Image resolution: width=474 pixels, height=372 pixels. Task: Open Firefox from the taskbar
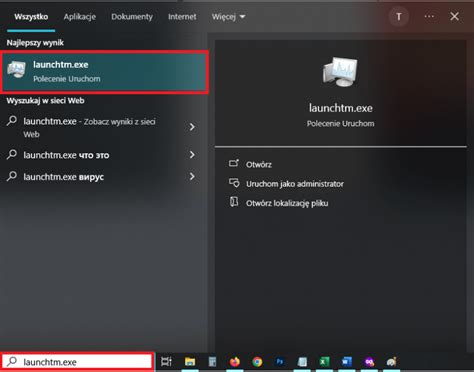(x=235, y=362)
